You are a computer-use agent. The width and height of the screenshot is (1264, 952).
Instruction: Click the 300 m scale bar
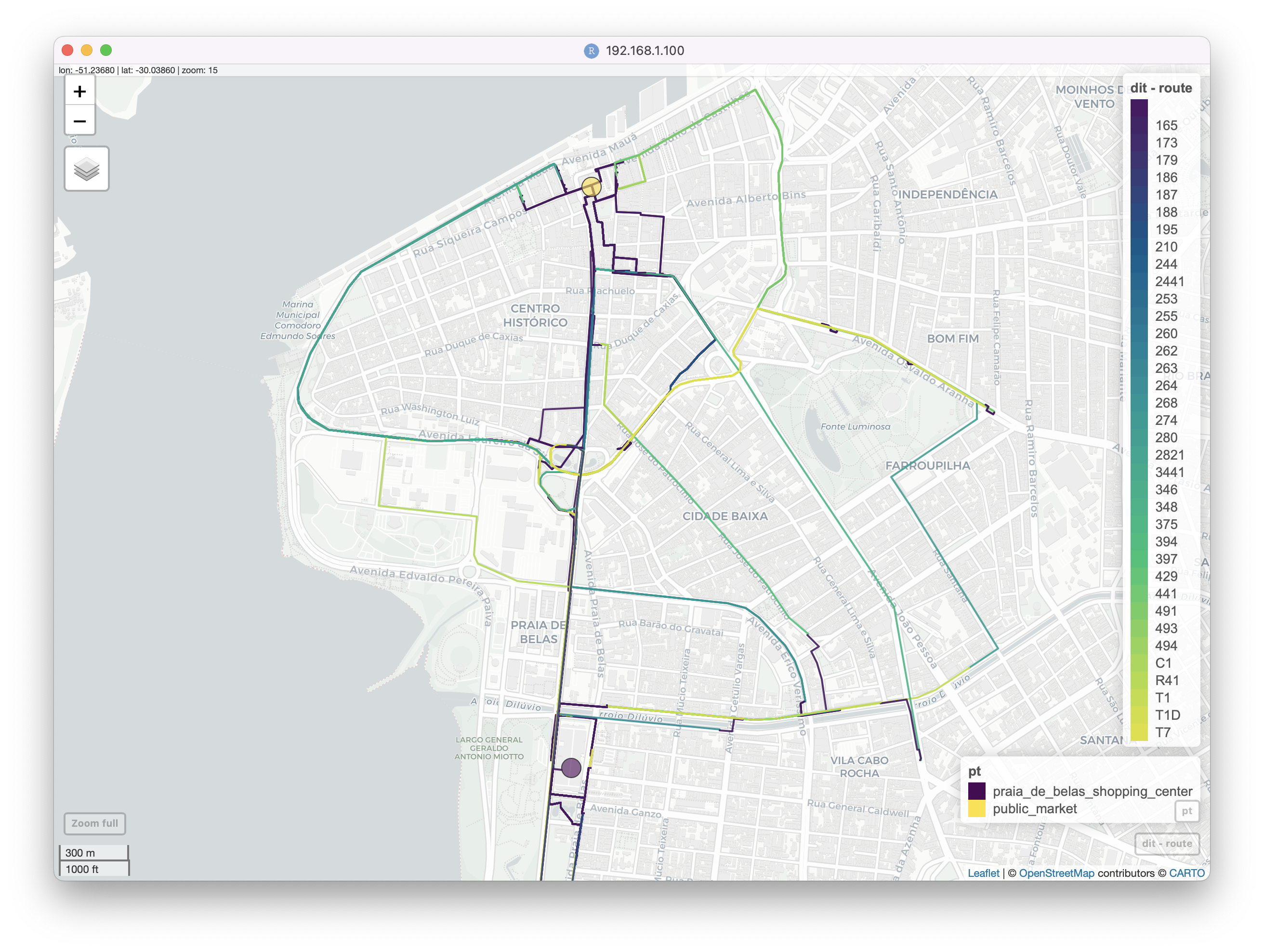(x=94, y=853)
